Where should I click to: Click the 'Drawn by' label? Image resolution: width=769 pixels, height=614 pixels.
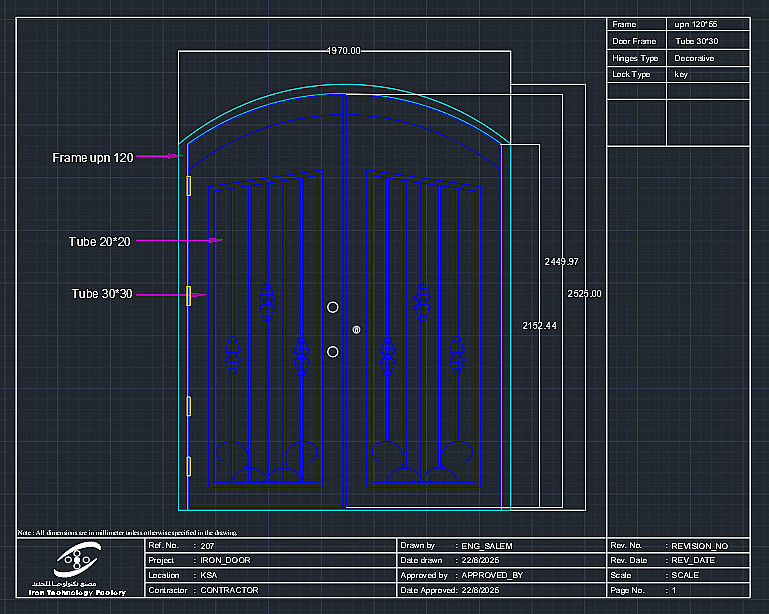(x=417, y=545)
